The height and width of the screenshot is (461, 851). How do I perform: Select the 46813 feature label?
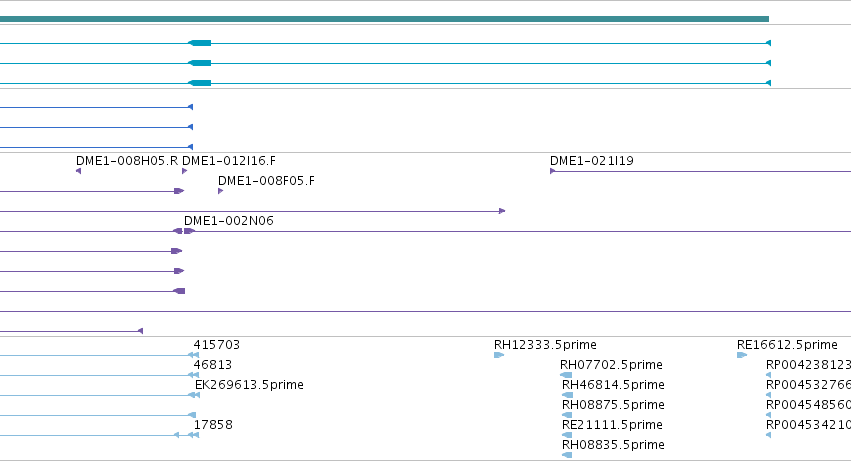213,365
